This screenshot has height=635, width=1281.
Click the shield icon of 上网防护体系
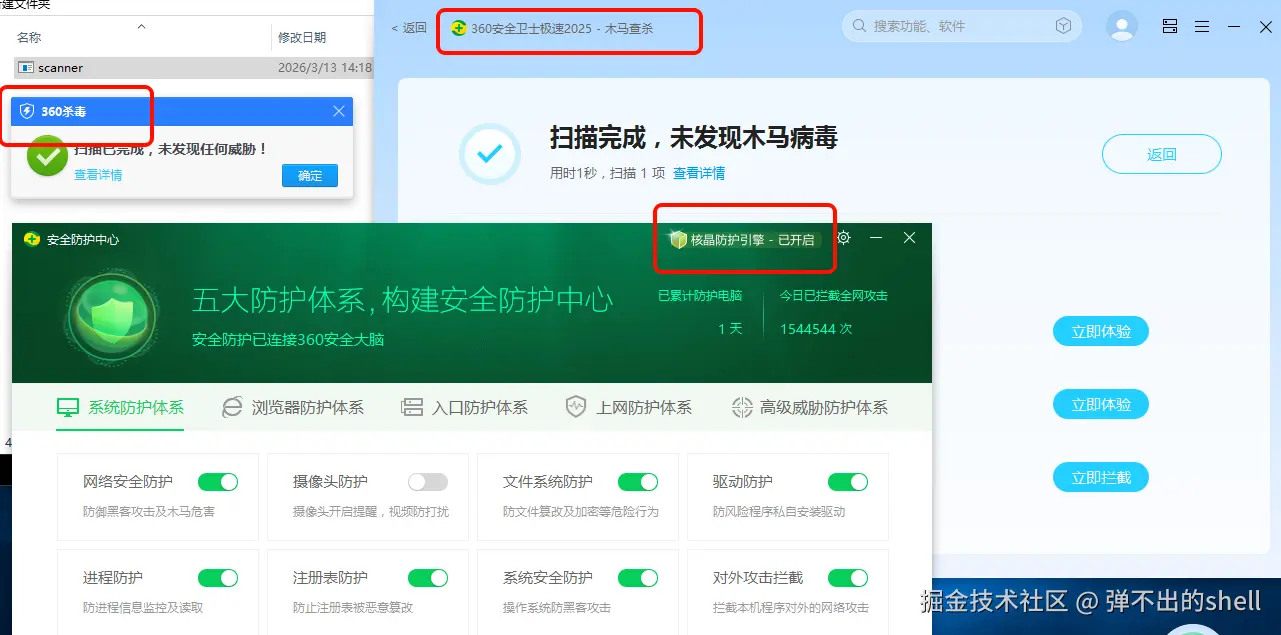pyautogui.click(x=576, y=407)
